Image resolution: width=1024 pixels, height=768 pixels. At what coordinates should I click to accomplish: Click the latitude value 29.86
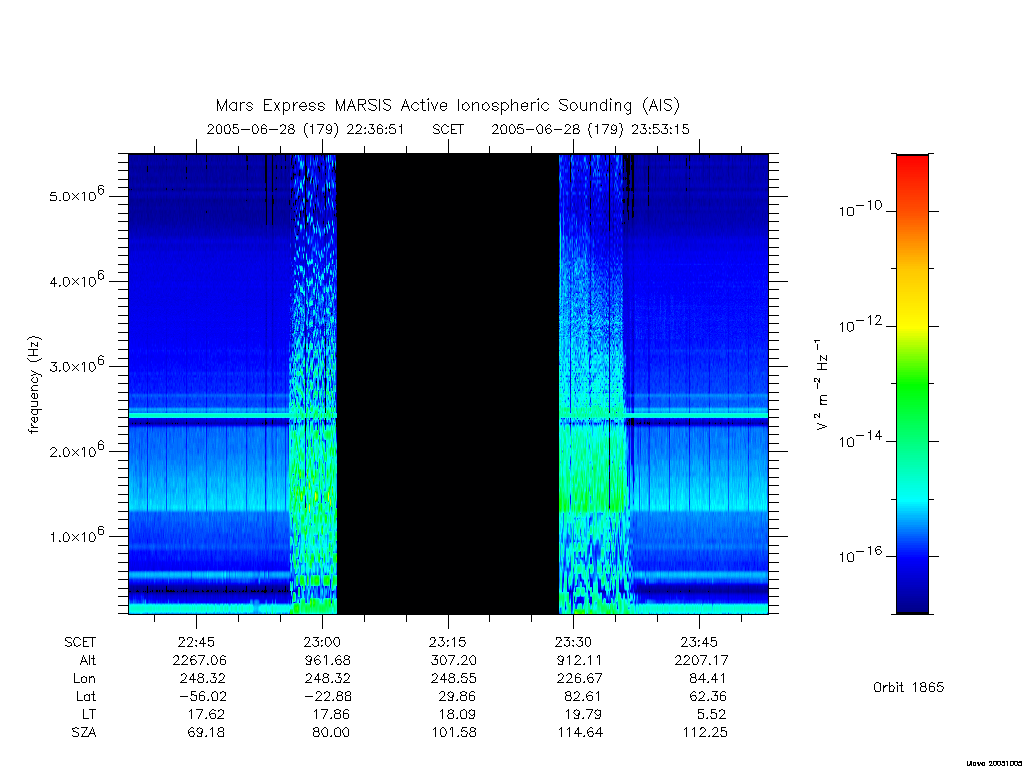click(x=456, y=696)
